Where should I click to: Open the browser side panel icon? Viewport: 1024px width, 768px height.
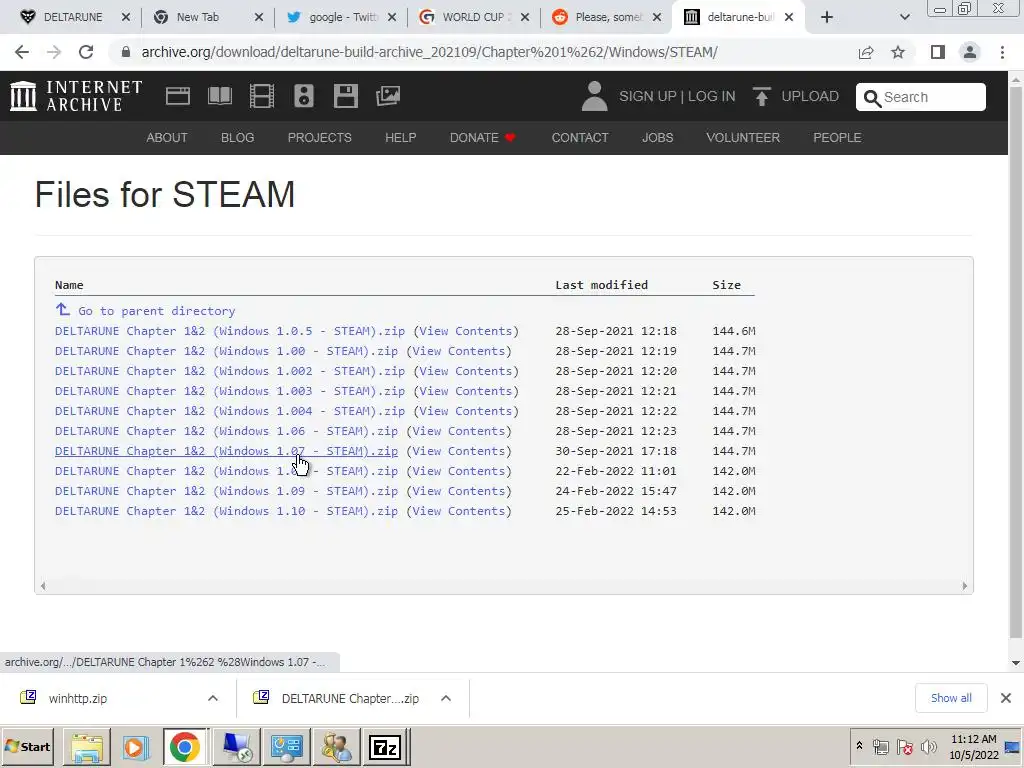(938, 52)
